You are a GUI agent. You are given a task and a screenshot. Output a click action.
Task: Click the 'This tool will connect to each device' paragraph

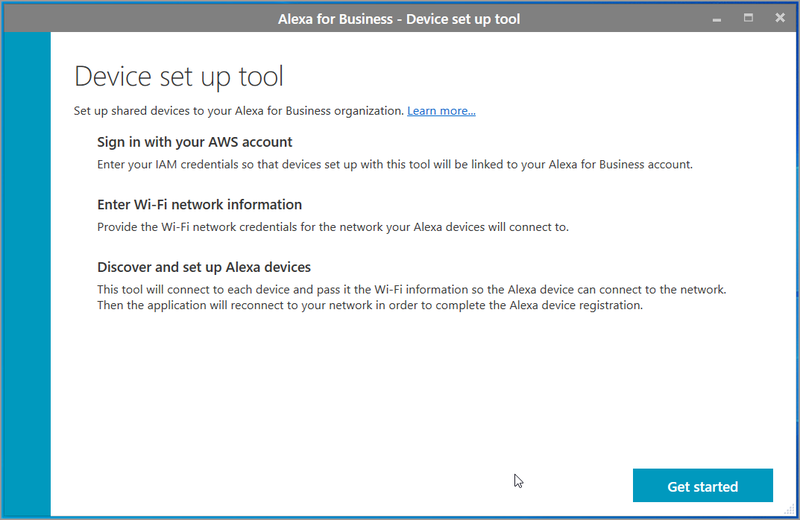412,298
